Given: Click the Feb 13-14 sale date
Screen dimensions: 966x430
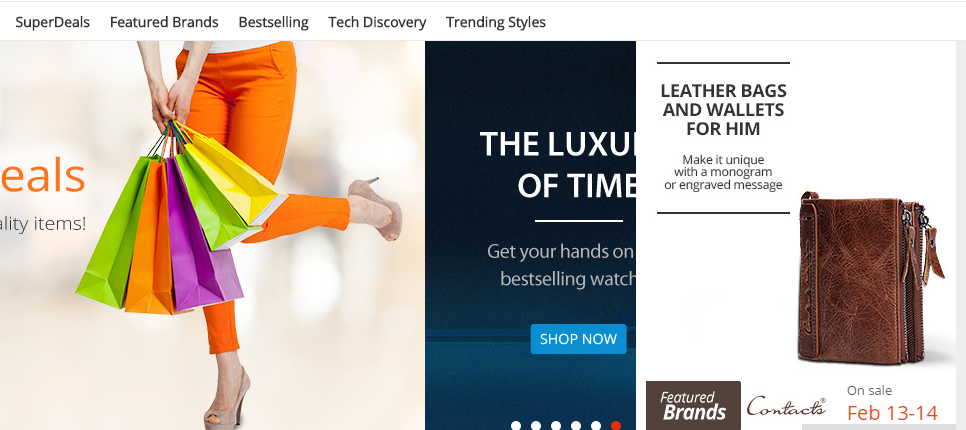Looking at the screenshot, I should pos(892,413).
